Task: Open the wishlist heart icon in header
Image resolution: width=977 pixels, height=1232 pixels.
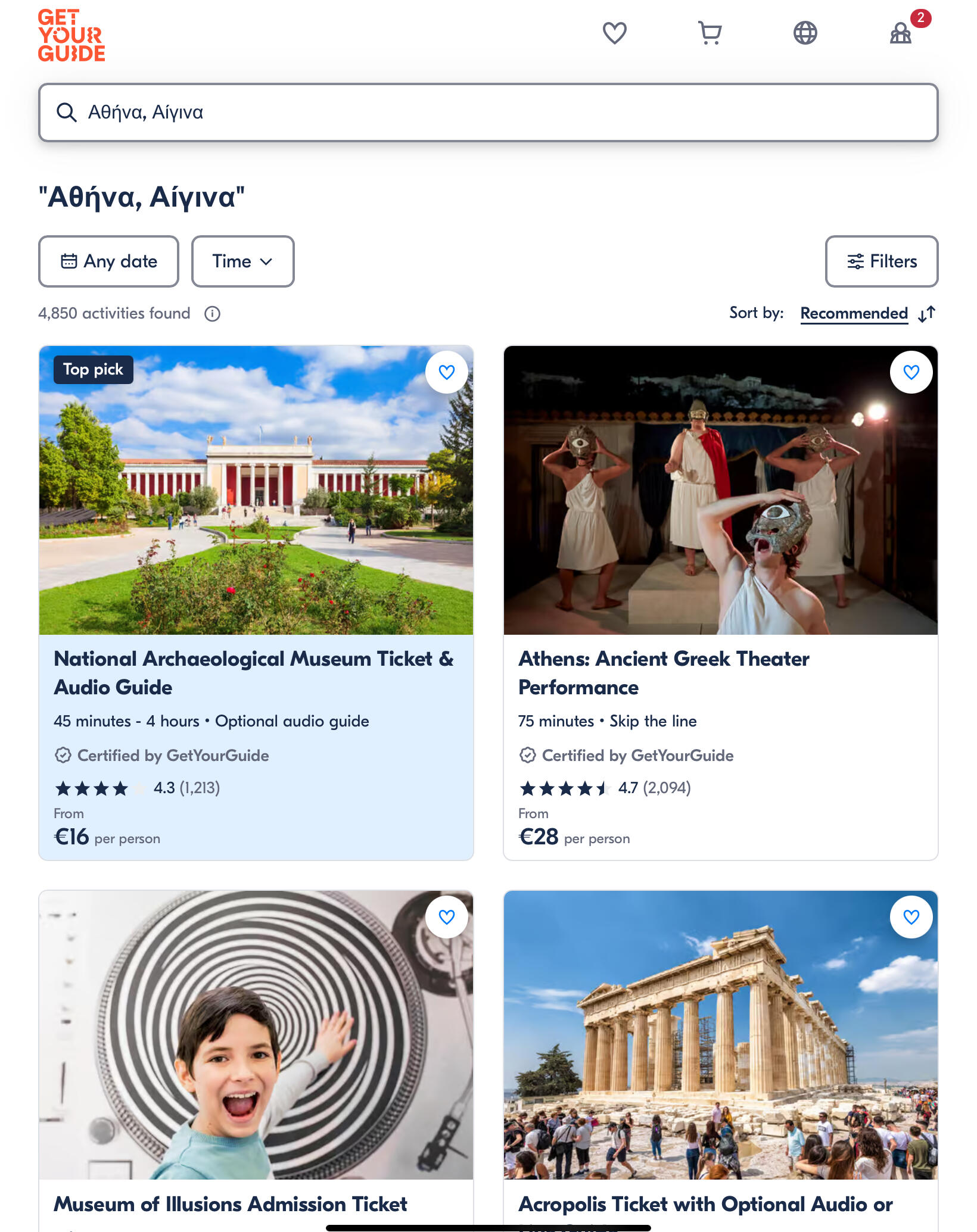Action: coord(614,33)
